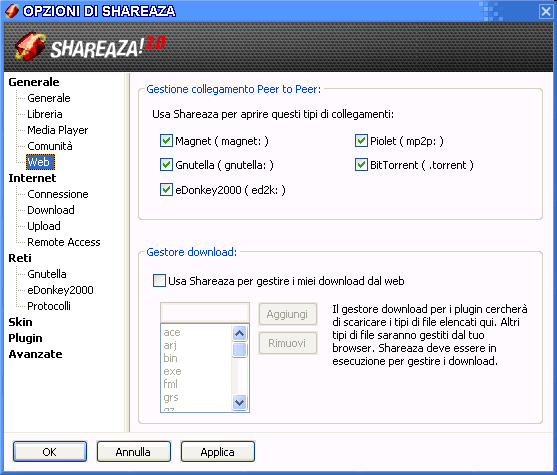Close the Opzioni di Shareaza dialog
This screenshot has width=557, height=475.
(546, 11)
